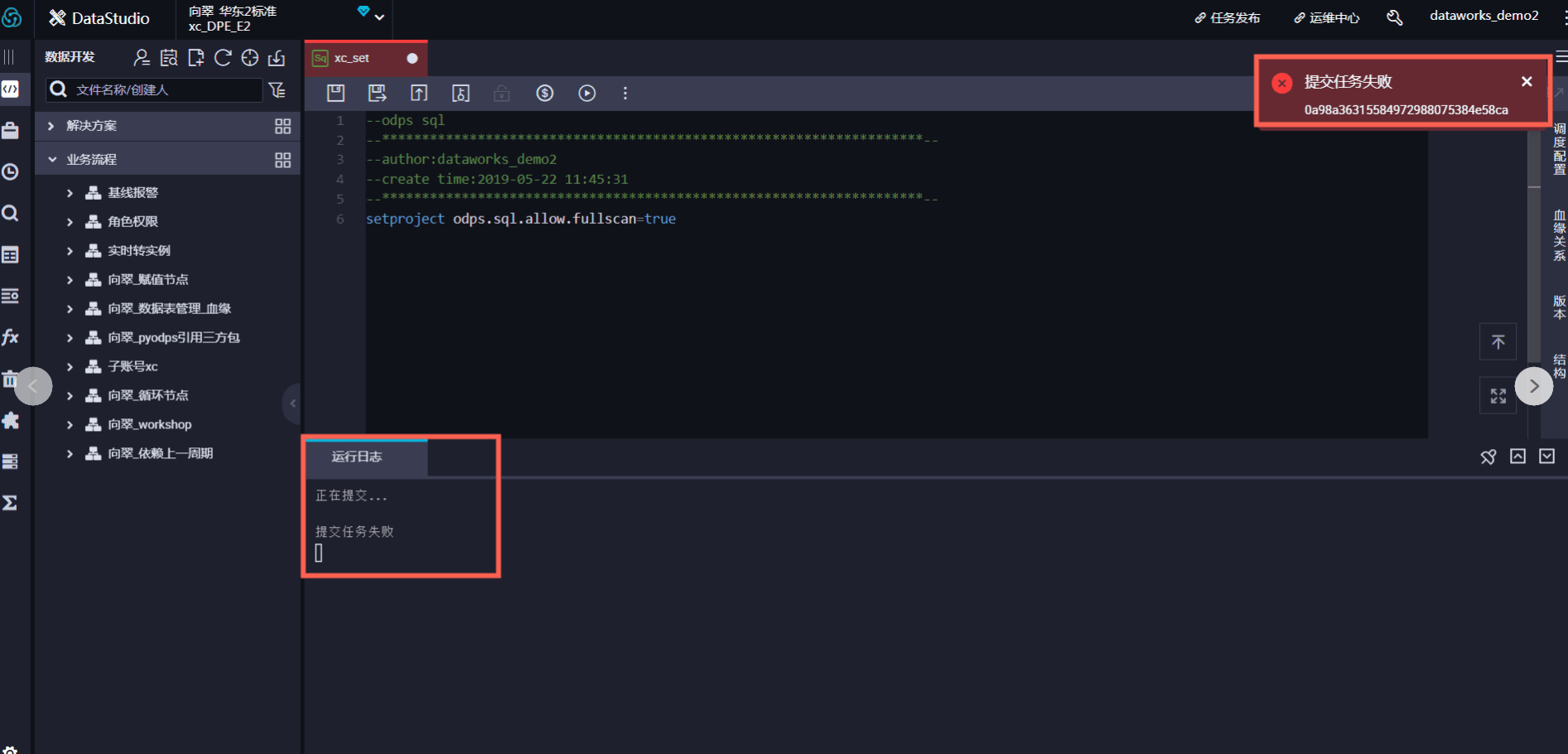Click the user filter icon beside 数据开发

142,57
